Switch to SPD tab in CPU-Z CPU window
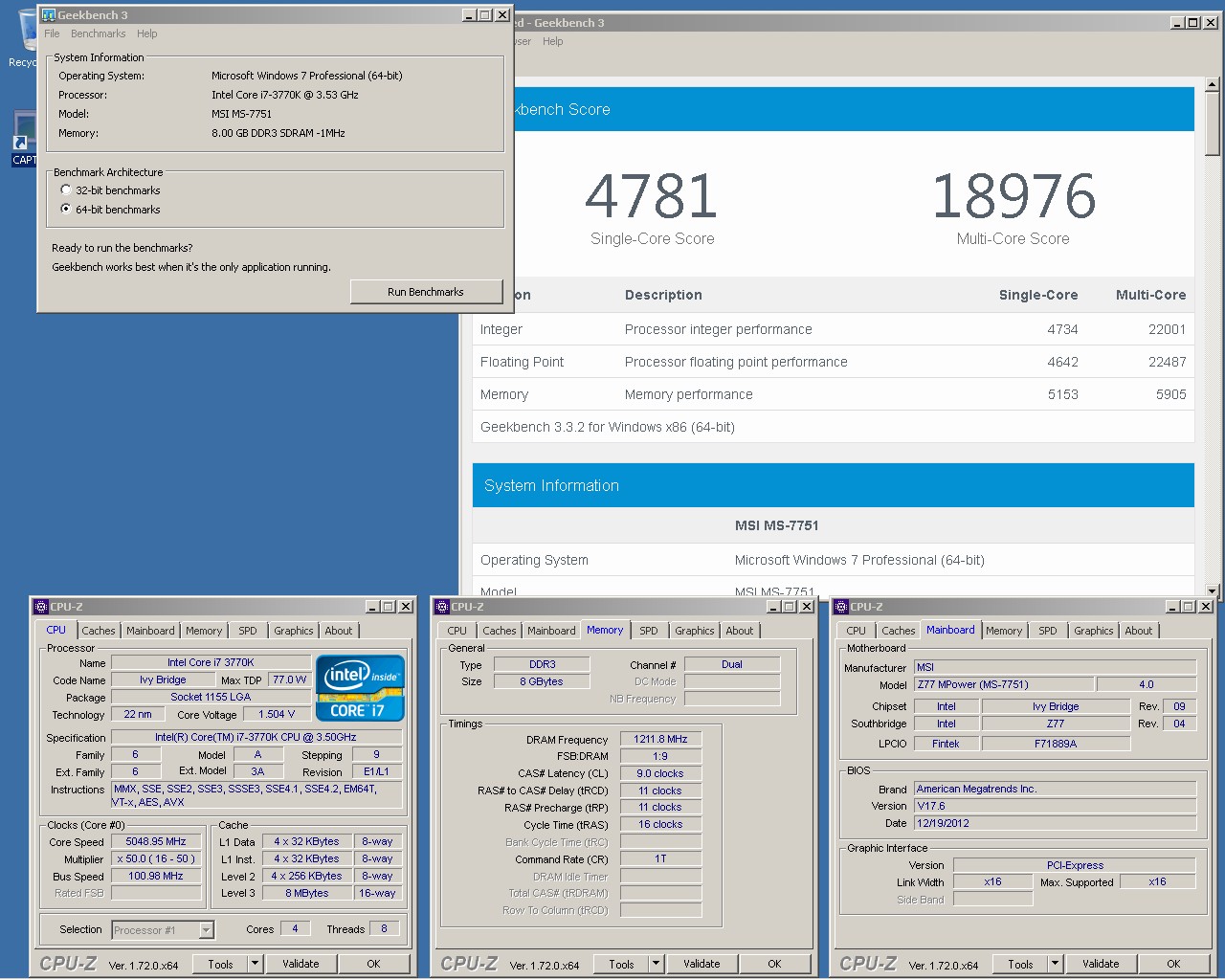 click(248, 631)
